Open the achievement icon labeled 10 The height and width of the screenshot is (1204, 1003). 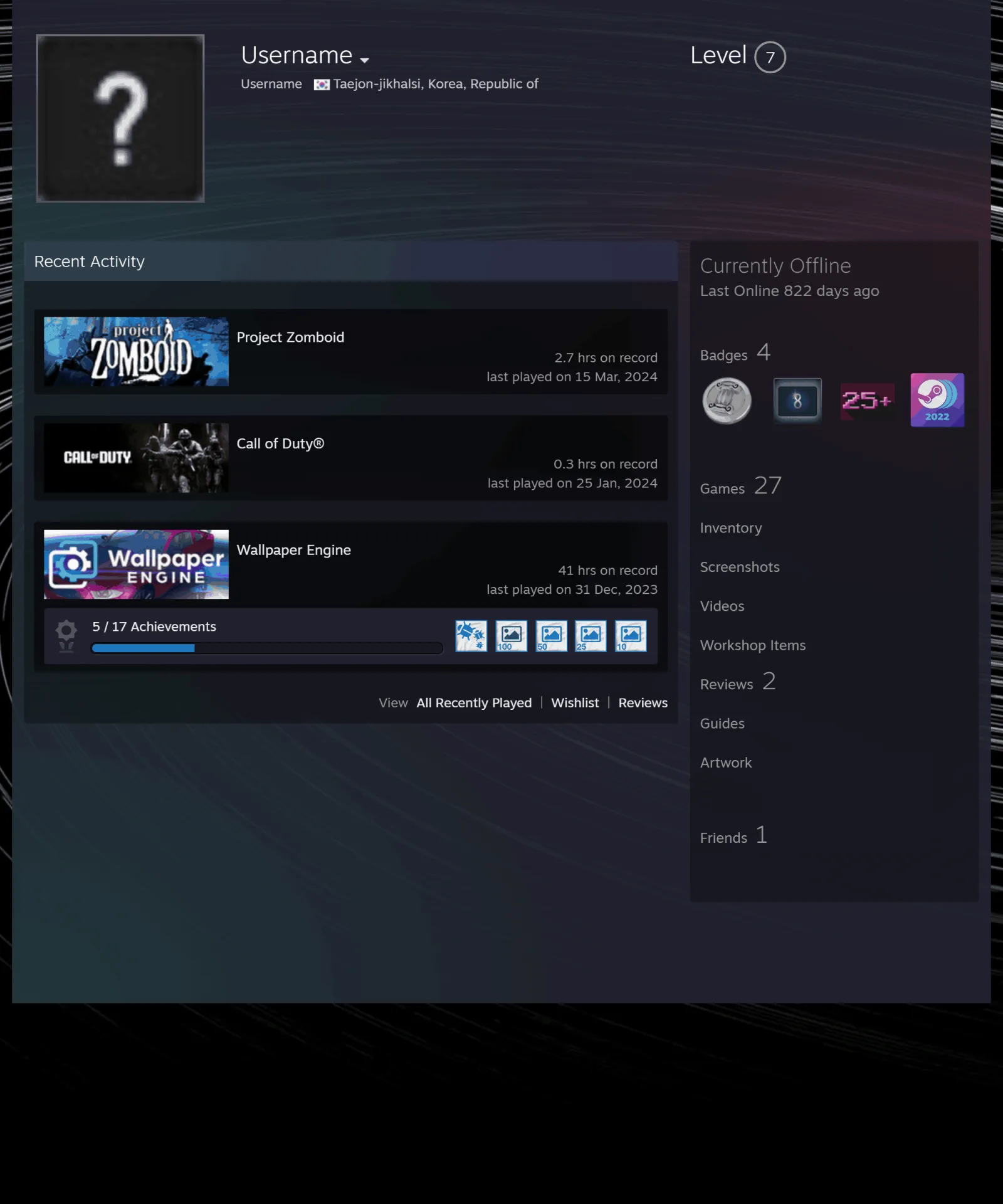pos(631,636)
